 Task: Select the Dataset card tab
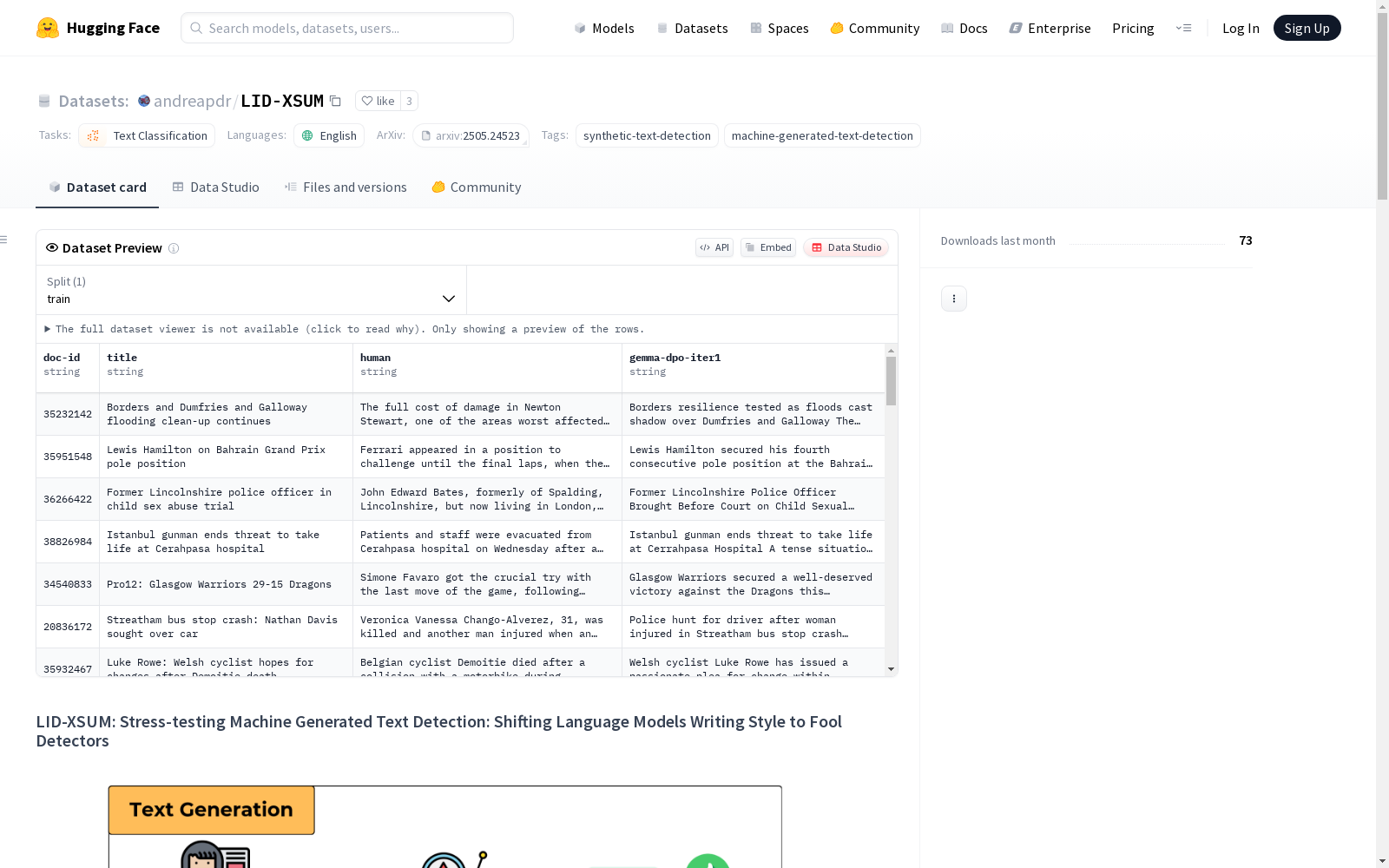[x=97, y=187]
